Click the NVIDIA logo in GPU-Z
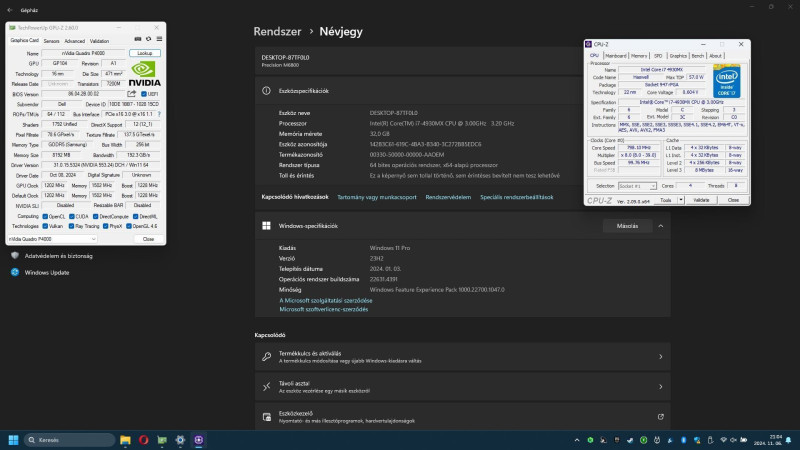This screenshot has width=800, height=450. pos(144,74)
